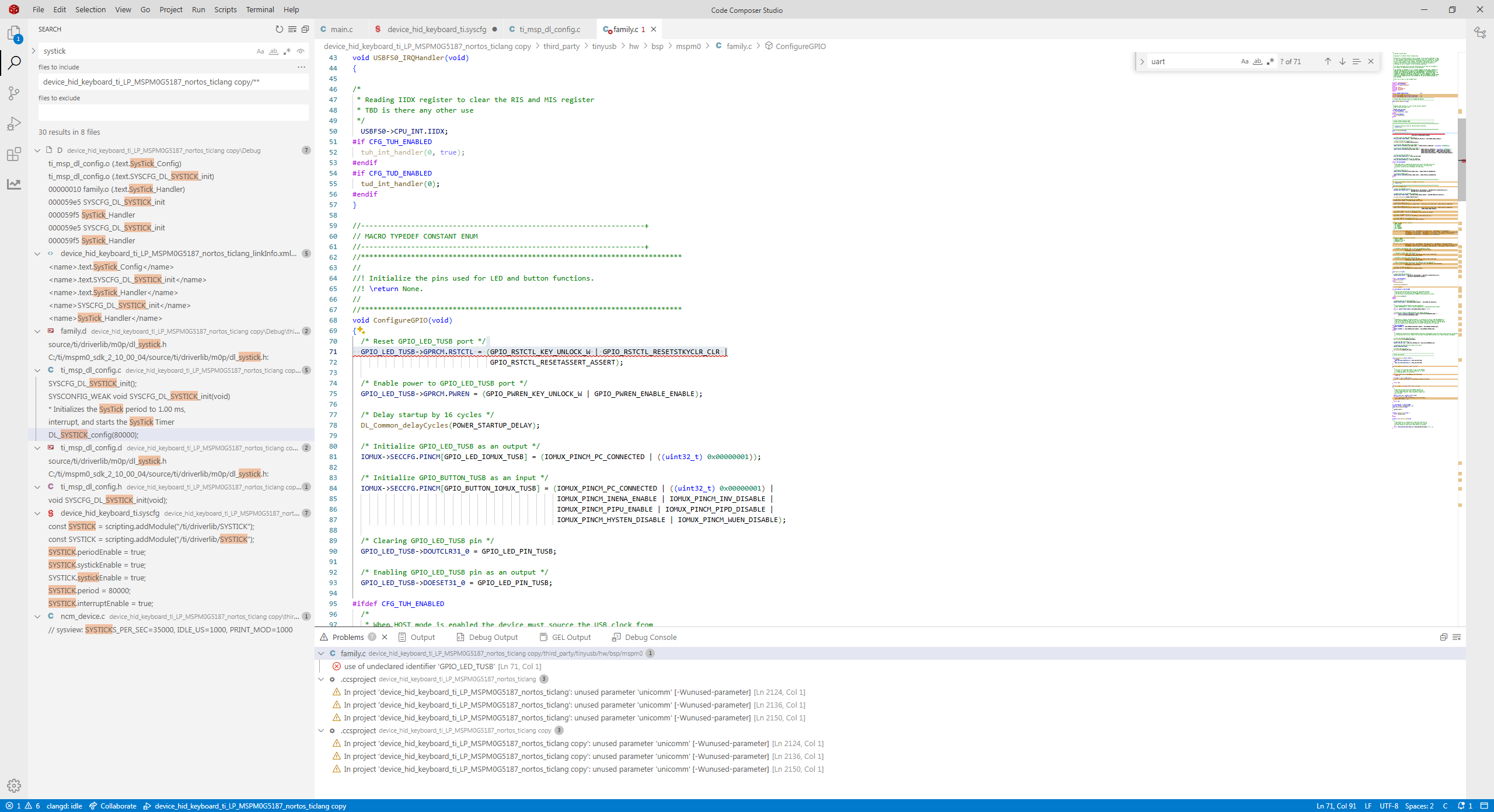Collapse ti_msp_dl_config.c search results group
Image resolution: width=1494 pixels, height=812 pixels.
[x=37, y=370]
